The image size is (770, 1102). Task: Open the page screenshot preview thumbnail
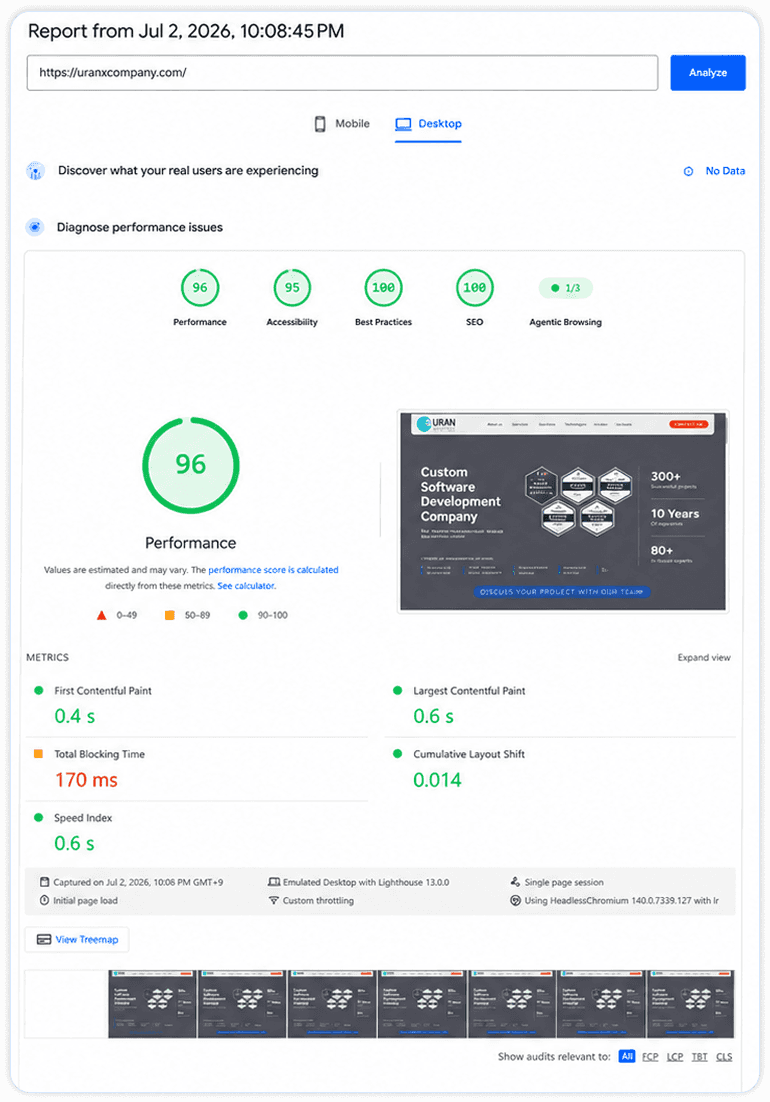pyautogui.click(x=563, y=511)
